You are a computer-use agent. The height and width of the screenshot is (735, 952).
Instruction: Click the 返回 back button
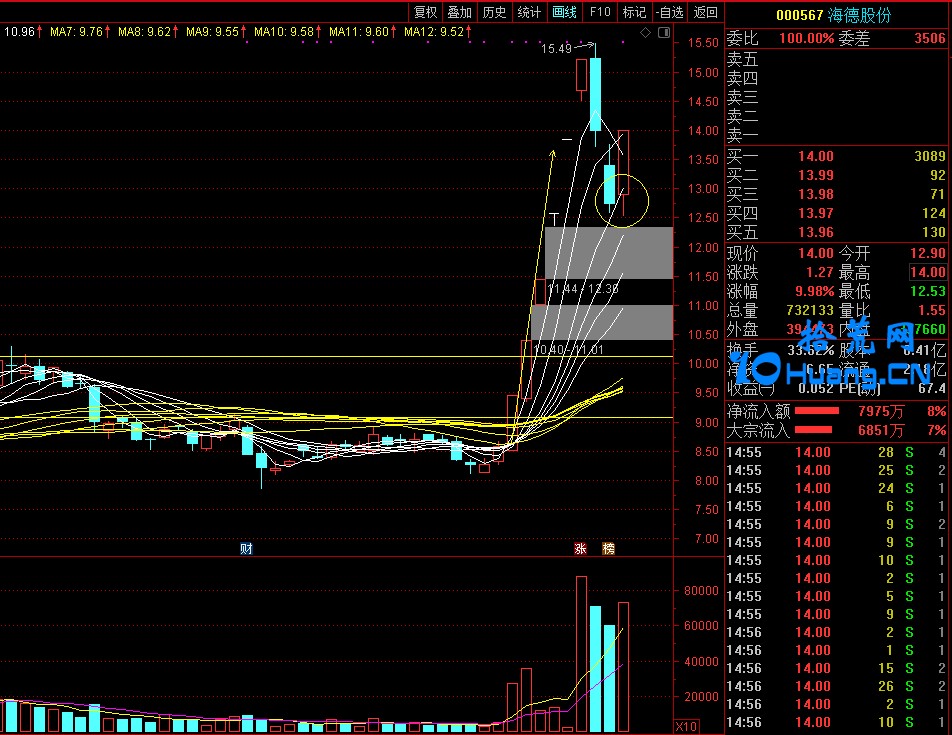706,12
